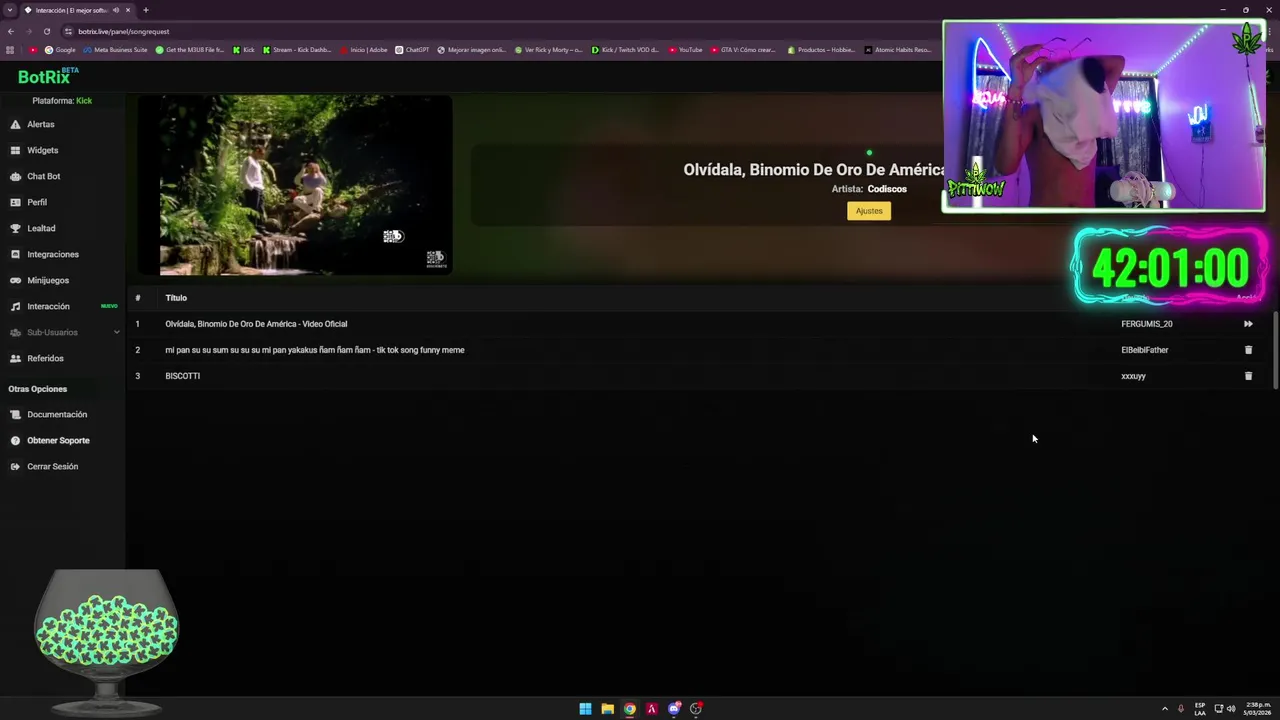This screenshot has width=1280, height=720.
Task: Switch to Chrome in the taskbar
Action: point(629,709)
